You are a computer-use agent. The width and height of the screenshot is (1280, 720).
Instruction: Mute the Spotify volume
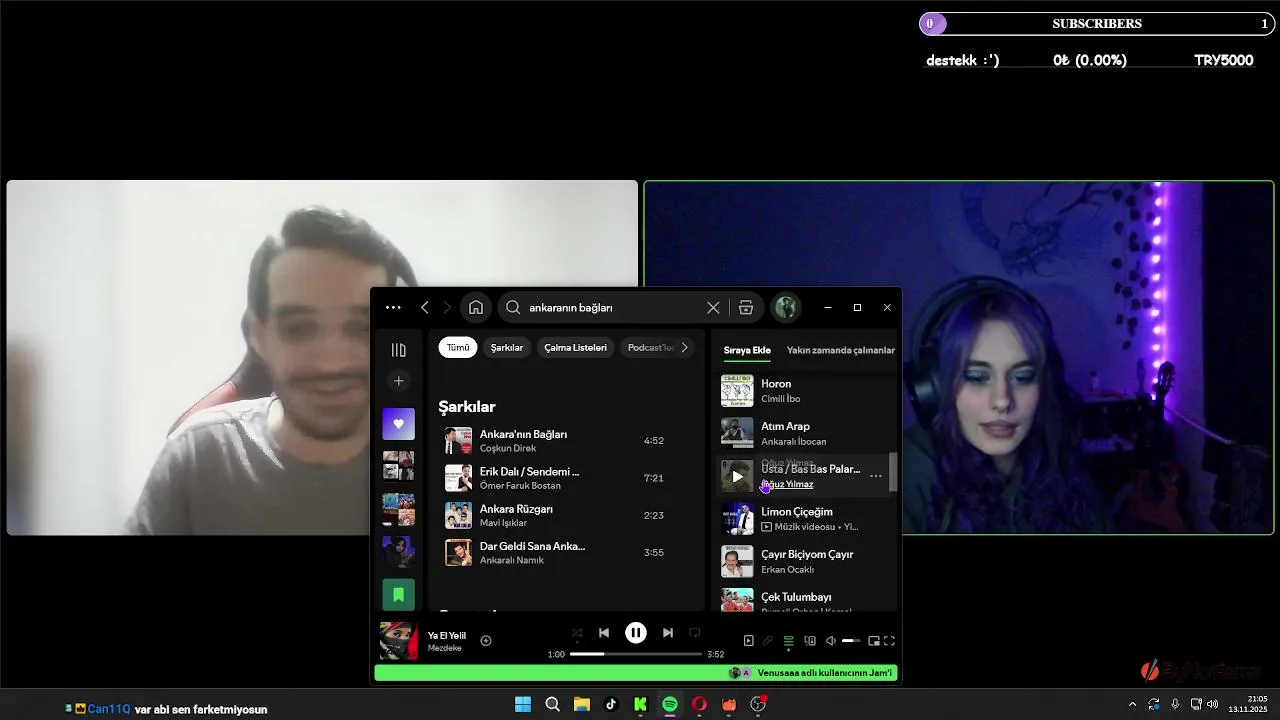point(830,641)
